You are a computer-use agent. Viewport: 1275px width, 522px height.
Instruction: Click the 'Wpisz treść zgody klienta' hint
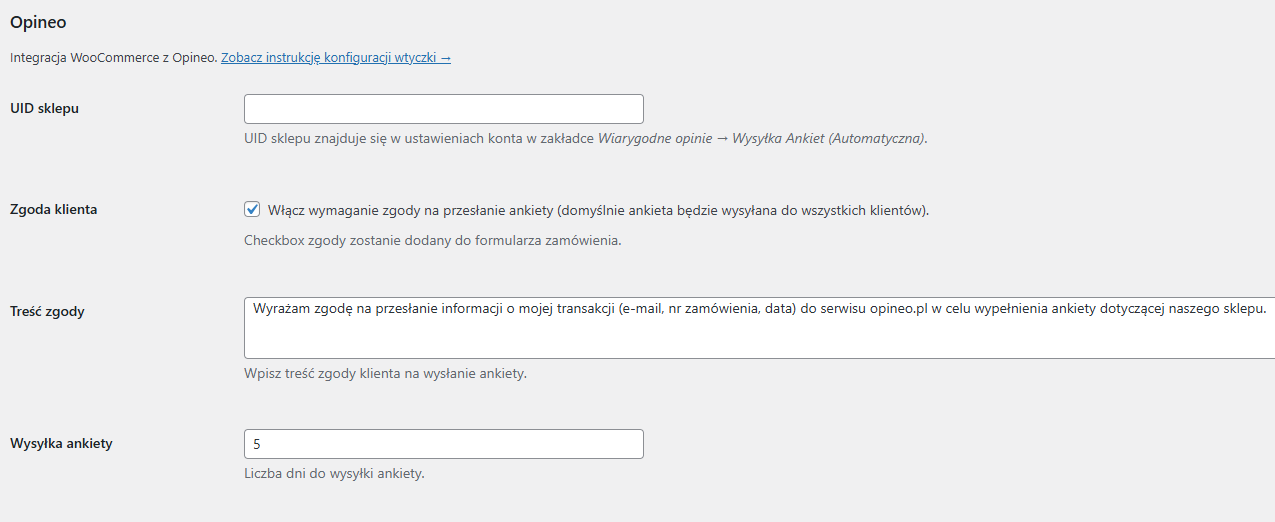[385, 374]
